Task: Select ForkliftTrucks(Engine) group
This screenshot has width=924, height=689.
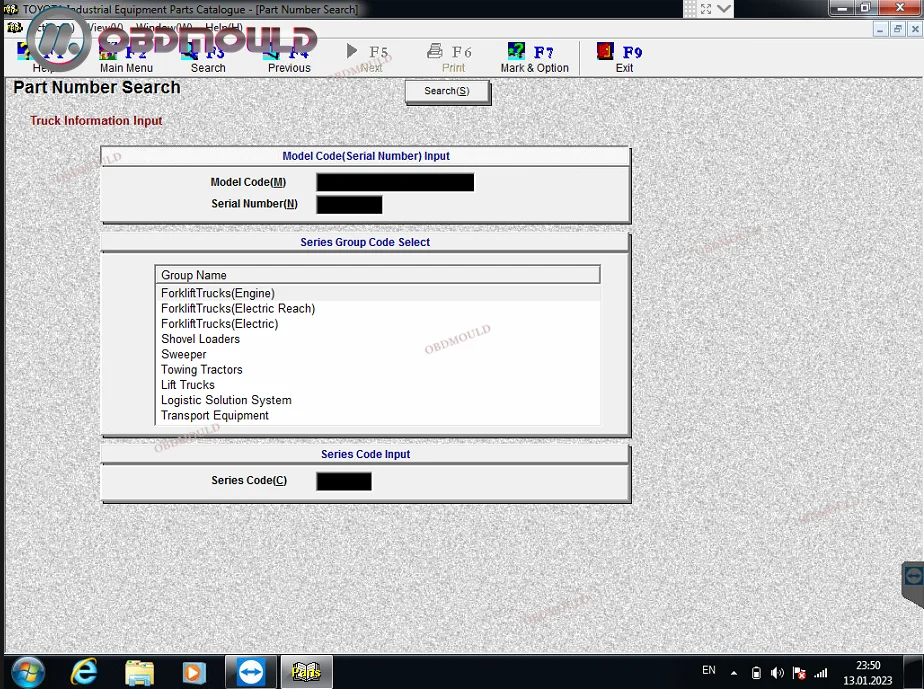Action: (218, 293)
